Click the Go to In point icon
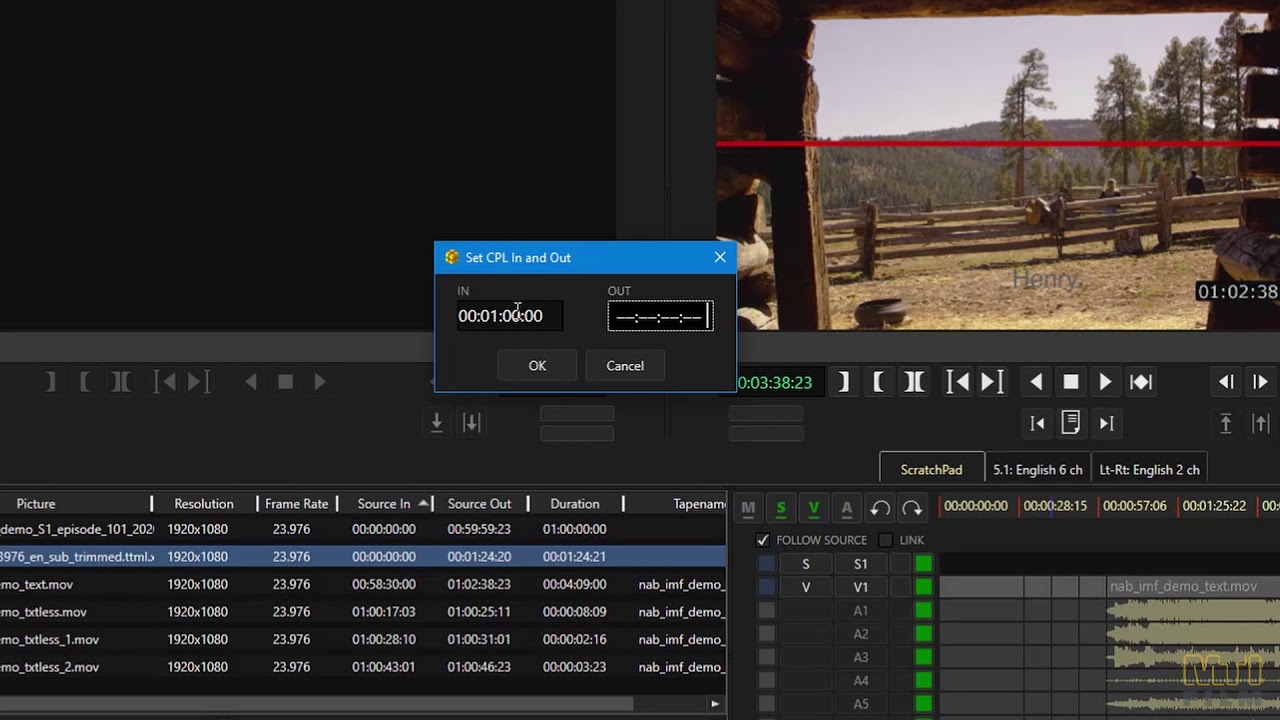1280x720 pixels. pos(956,381)
